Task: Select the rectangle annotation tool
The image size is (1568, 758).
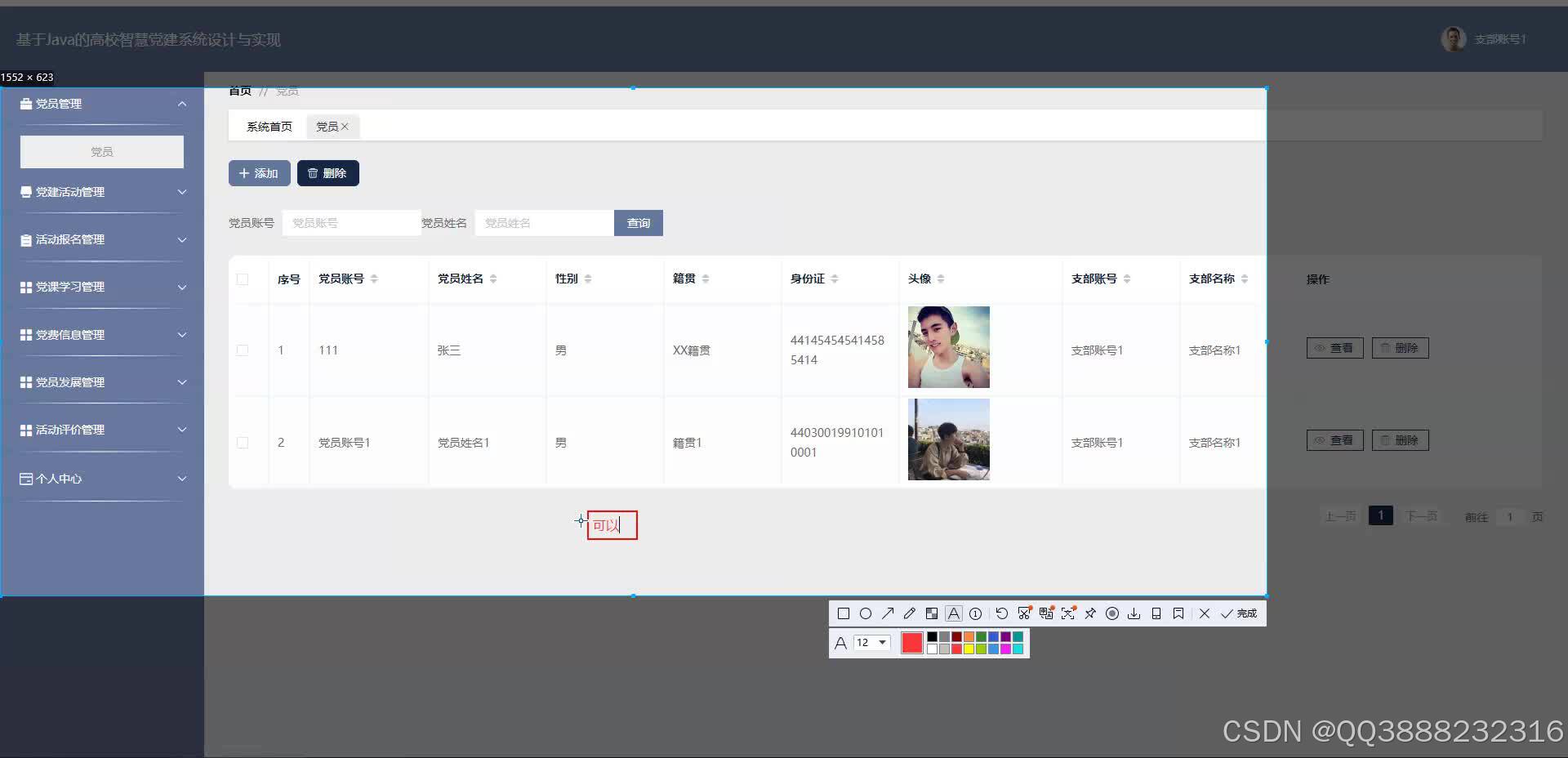Action: 844,613
